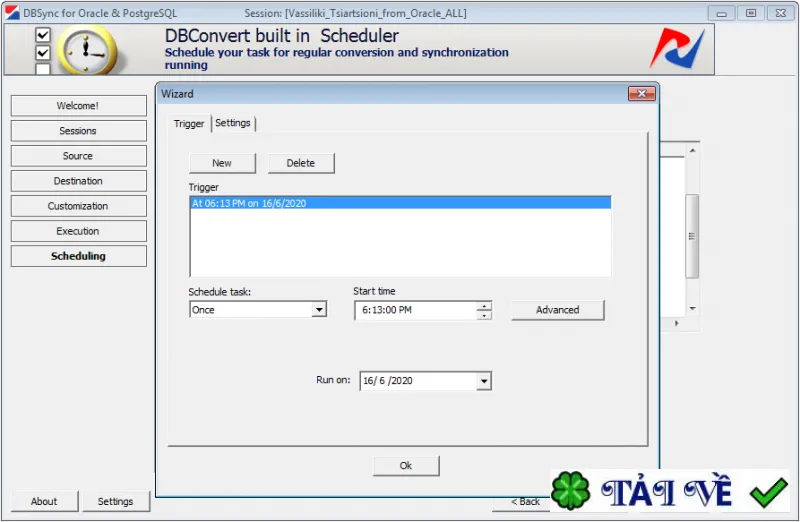Open the Execution step
800x522 pixels.
[x=79, y=231]
